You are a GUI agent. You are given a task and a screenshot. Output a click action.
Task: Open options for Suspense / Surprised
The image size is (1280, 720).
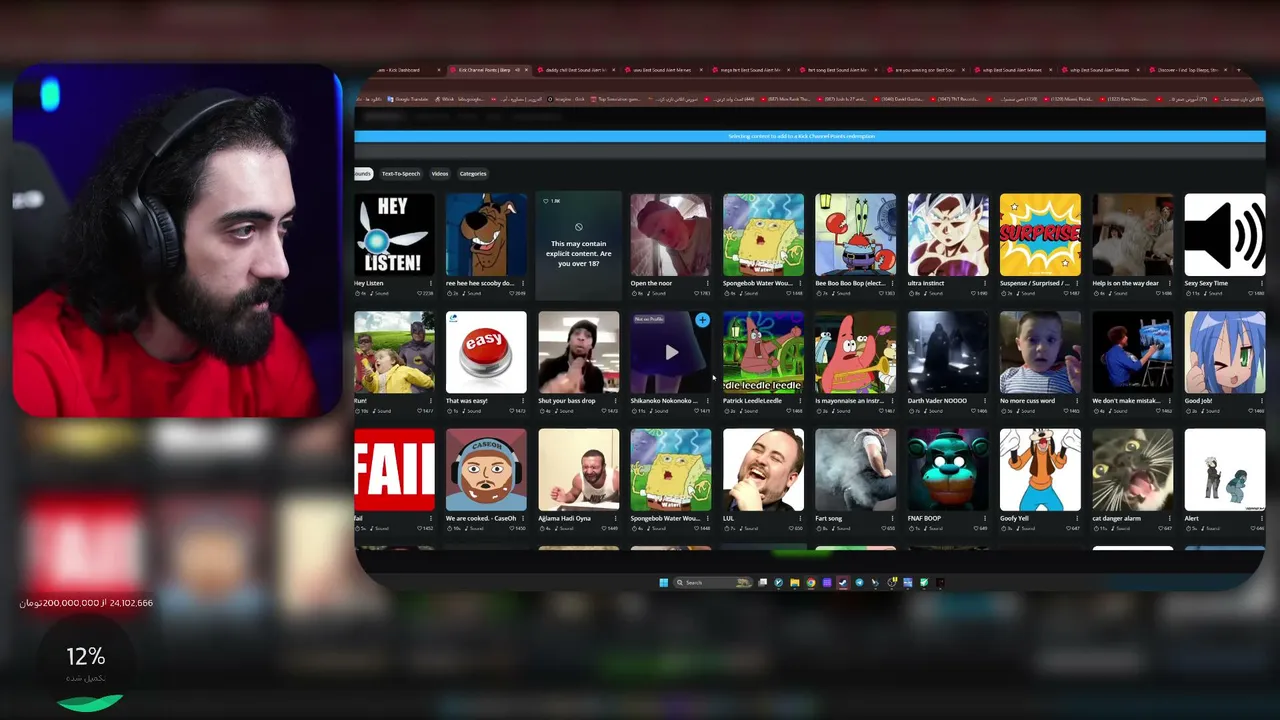1077,283
